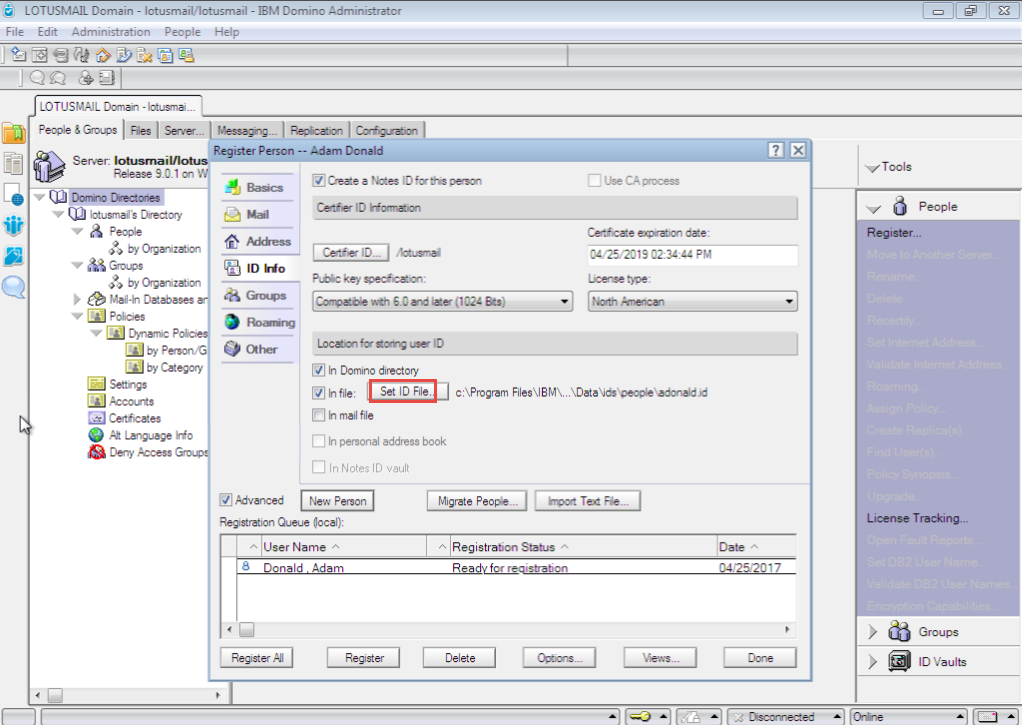This screenshot has height=725, width=1022.
Task: Click the Views button
Action: (660, 658)
